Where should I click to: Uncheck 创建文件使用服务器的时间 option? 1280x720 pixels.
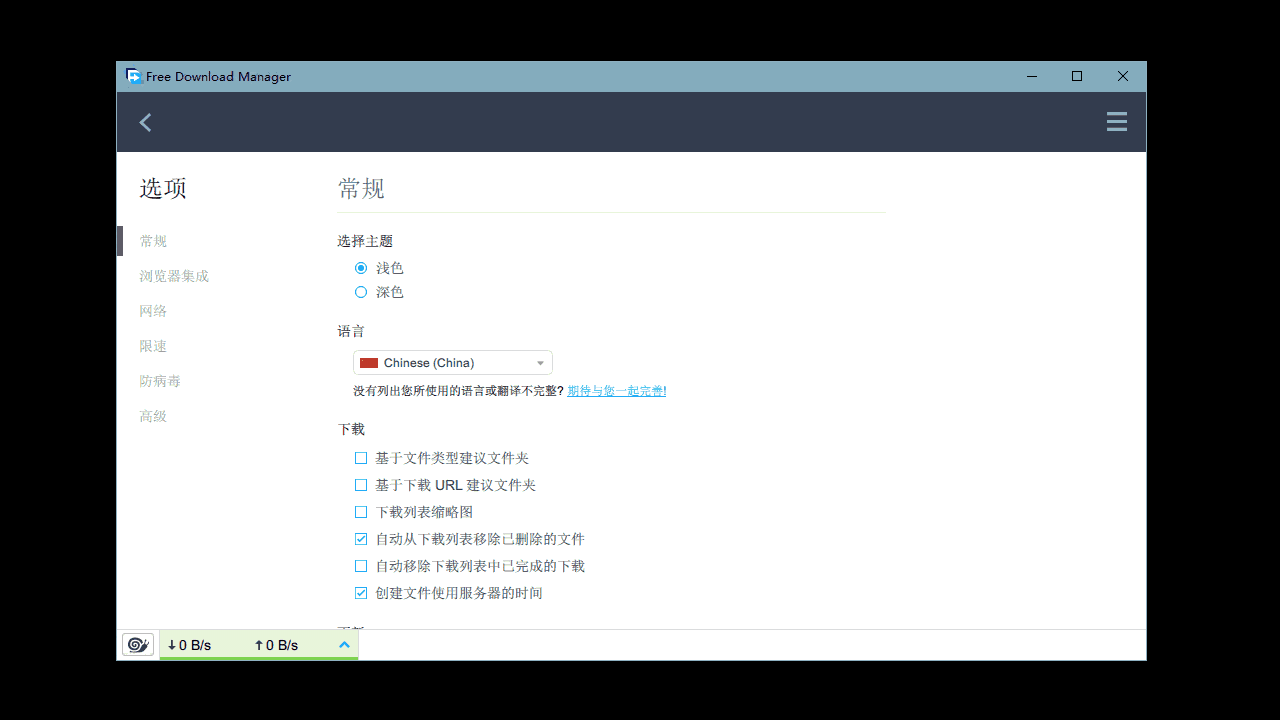click(x=361, y=592)
